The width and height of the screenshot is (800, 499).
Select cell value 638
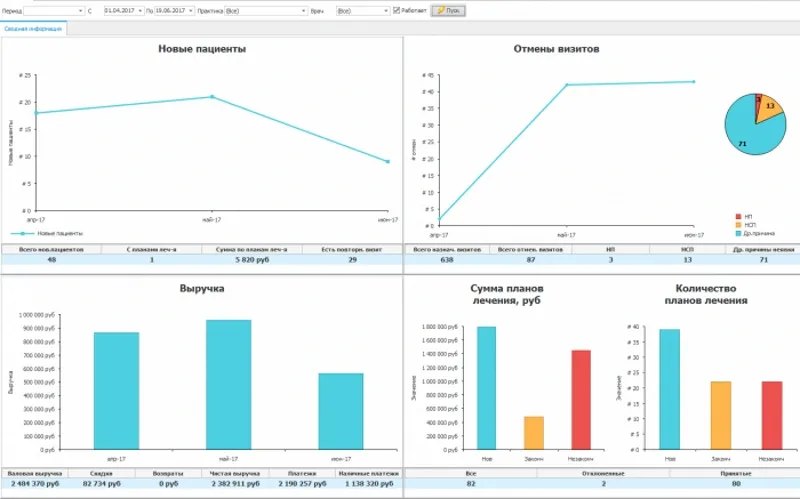[447, 260]
